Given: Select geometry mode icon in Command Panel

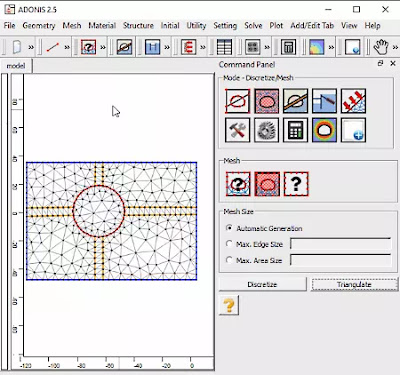Looking at the screenshot, I should click(x=237, y=101).
